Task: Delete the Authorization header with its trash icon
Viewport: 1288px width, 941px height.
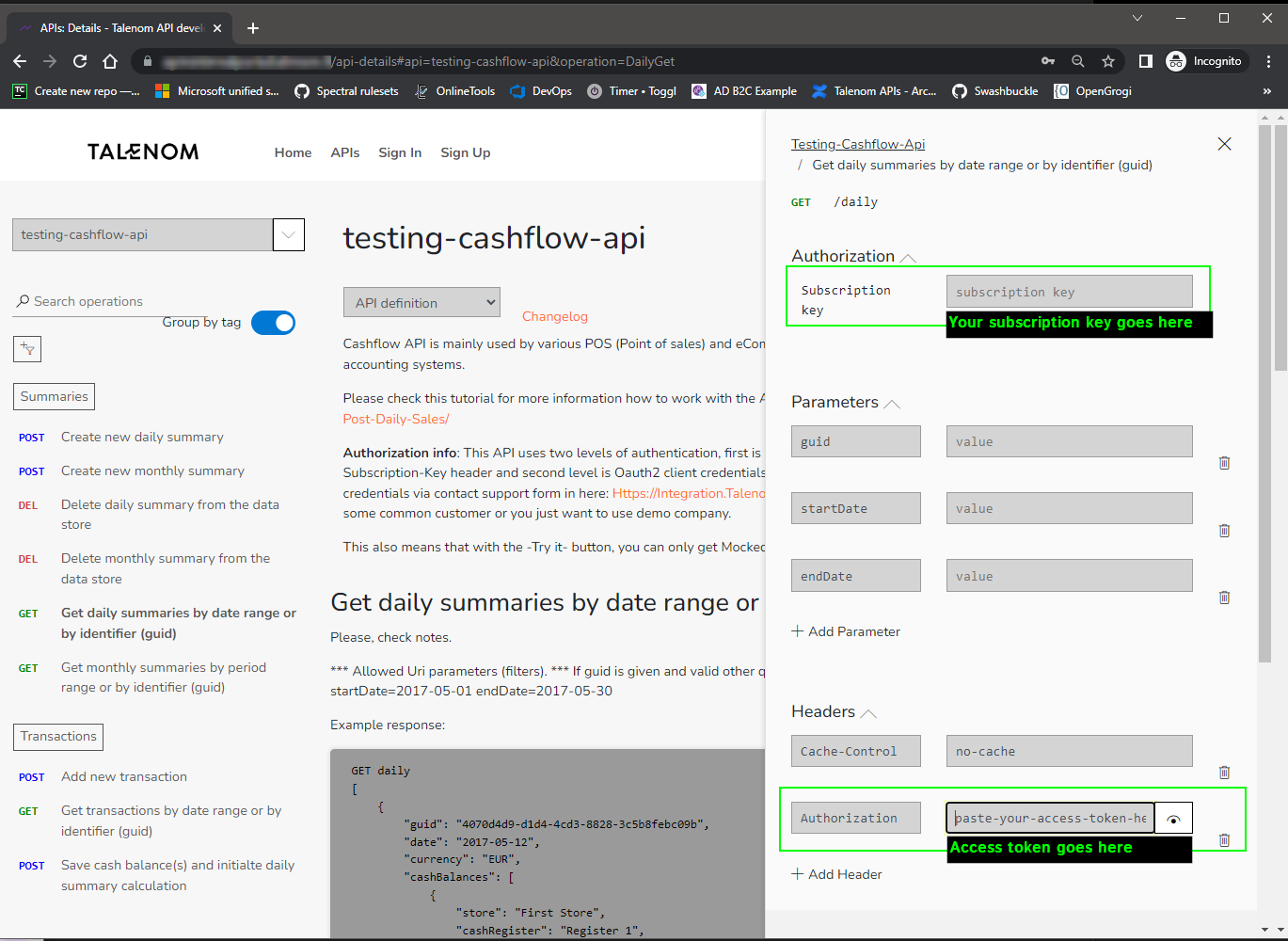Action: point(1224,840)
